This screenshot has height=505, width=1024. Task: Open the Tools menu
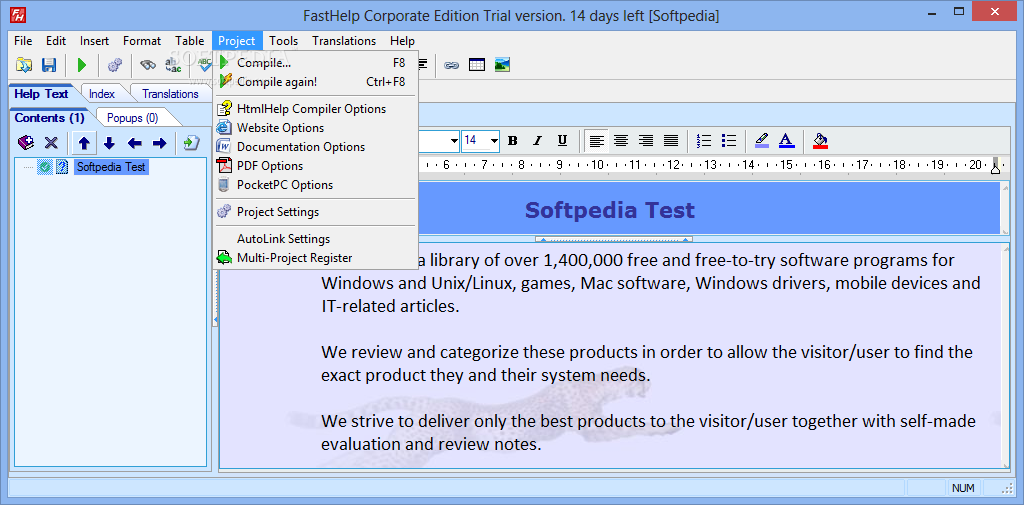283,41
